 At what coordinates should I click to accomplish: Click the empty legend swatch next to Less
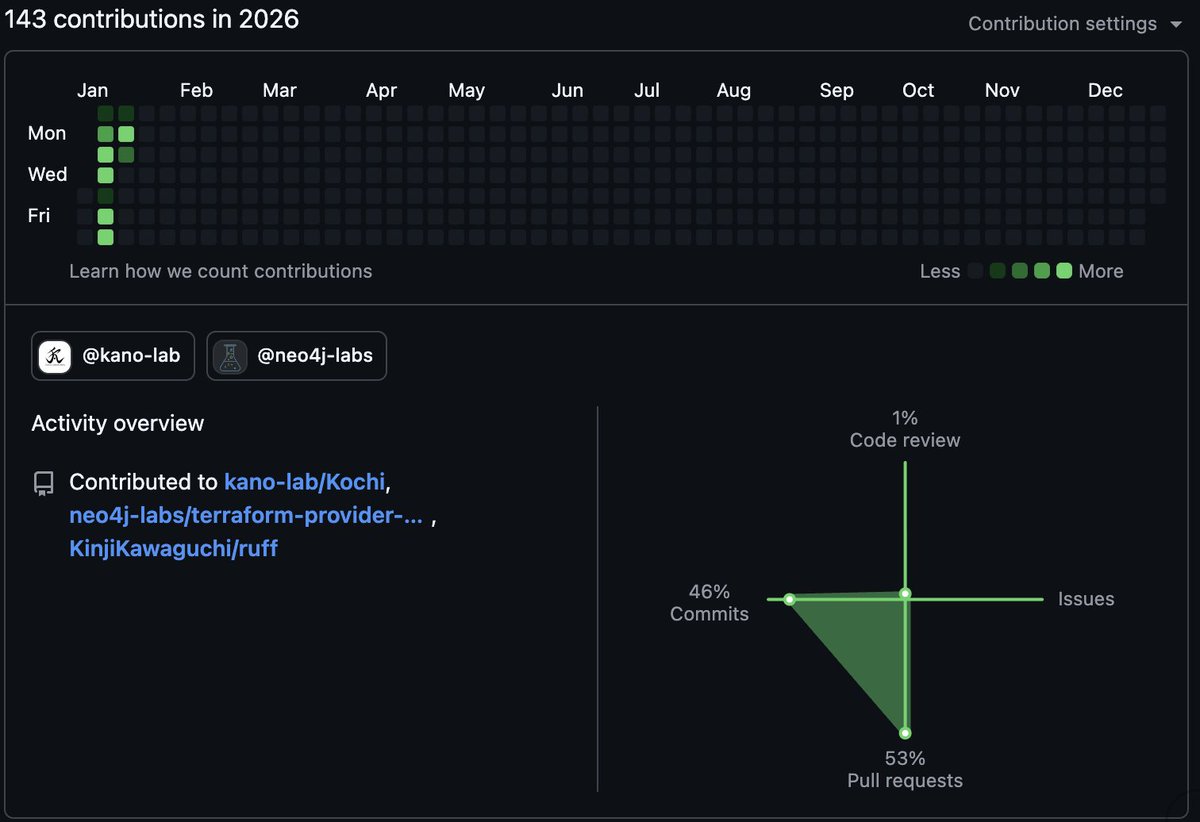click(x=975, y=270)
